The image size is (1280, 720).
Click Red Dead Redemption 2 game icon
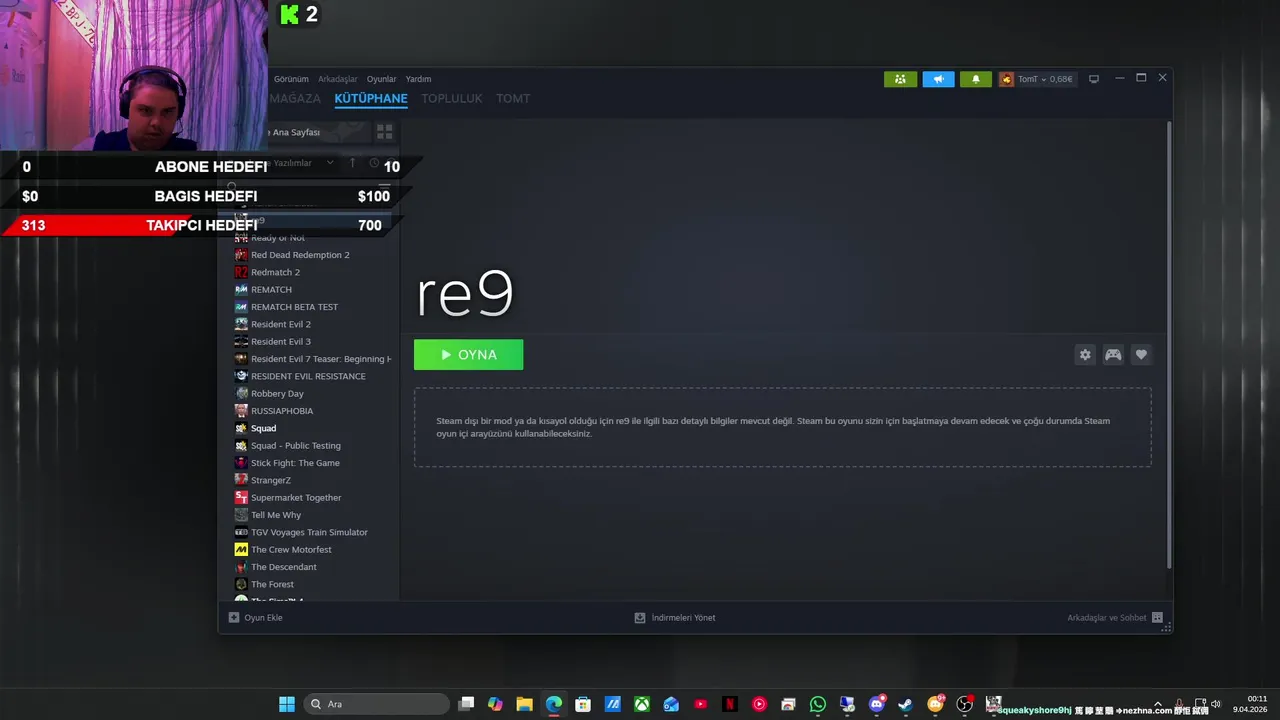[x=241, y=255]
